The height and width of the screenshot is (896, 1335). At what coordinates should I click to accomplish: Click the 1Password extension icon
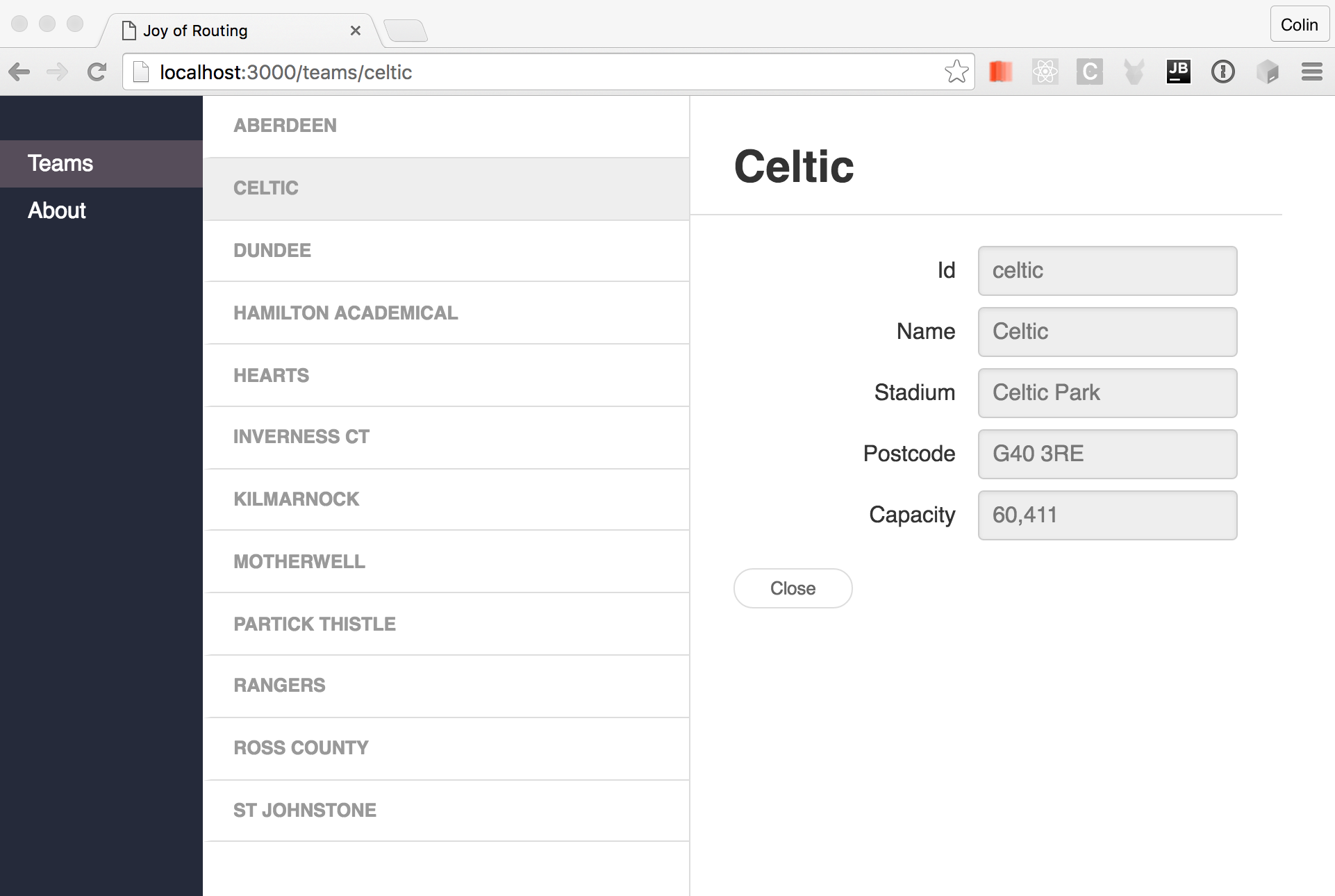pyautogui.click(x=1223, y=72)
